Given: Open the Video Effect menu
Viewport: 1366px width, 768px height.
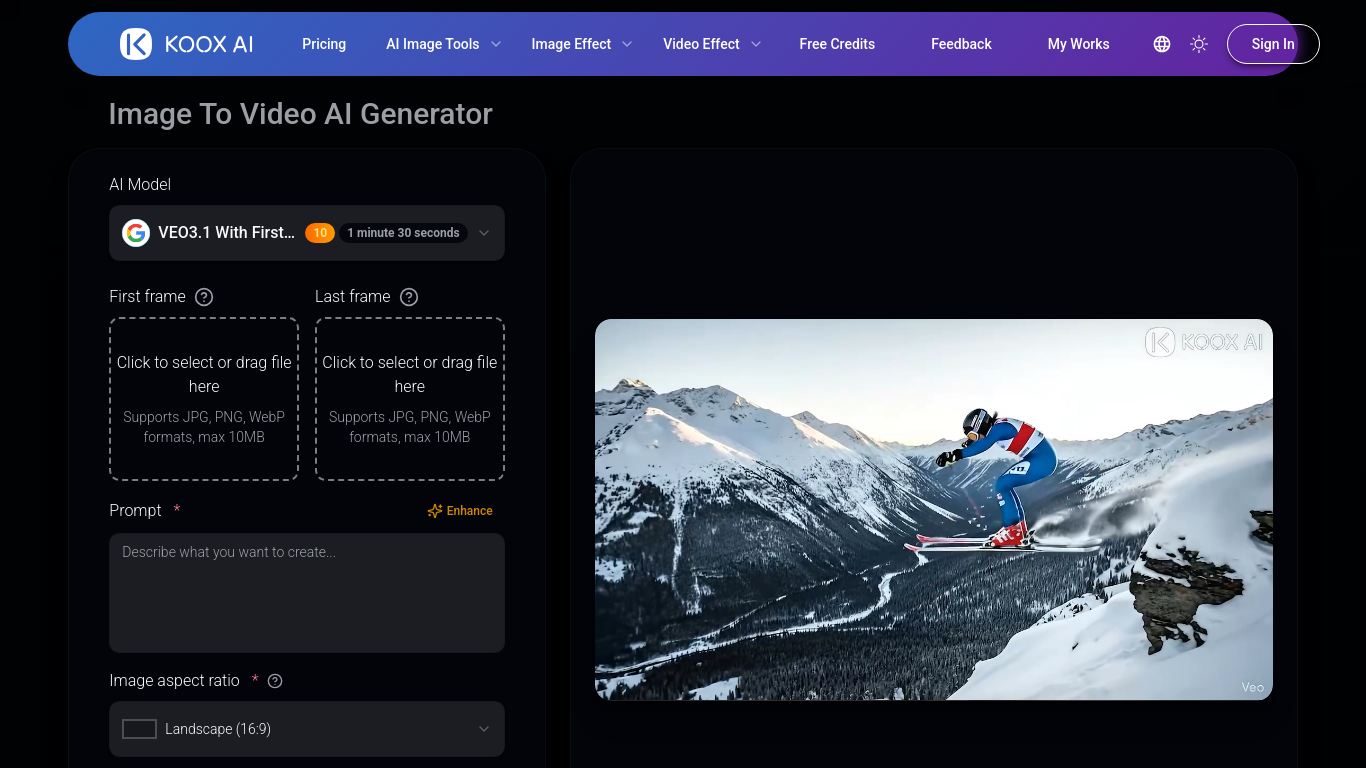Looking at the screenshot, I should tap(711, 44).
